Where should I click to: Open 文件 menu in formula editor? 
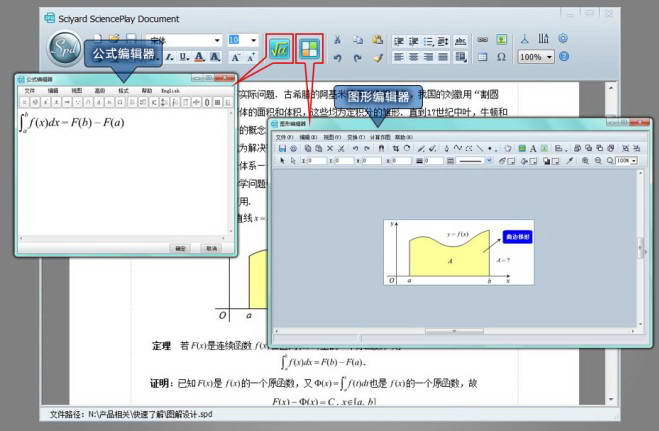click(x=29, y=91)
